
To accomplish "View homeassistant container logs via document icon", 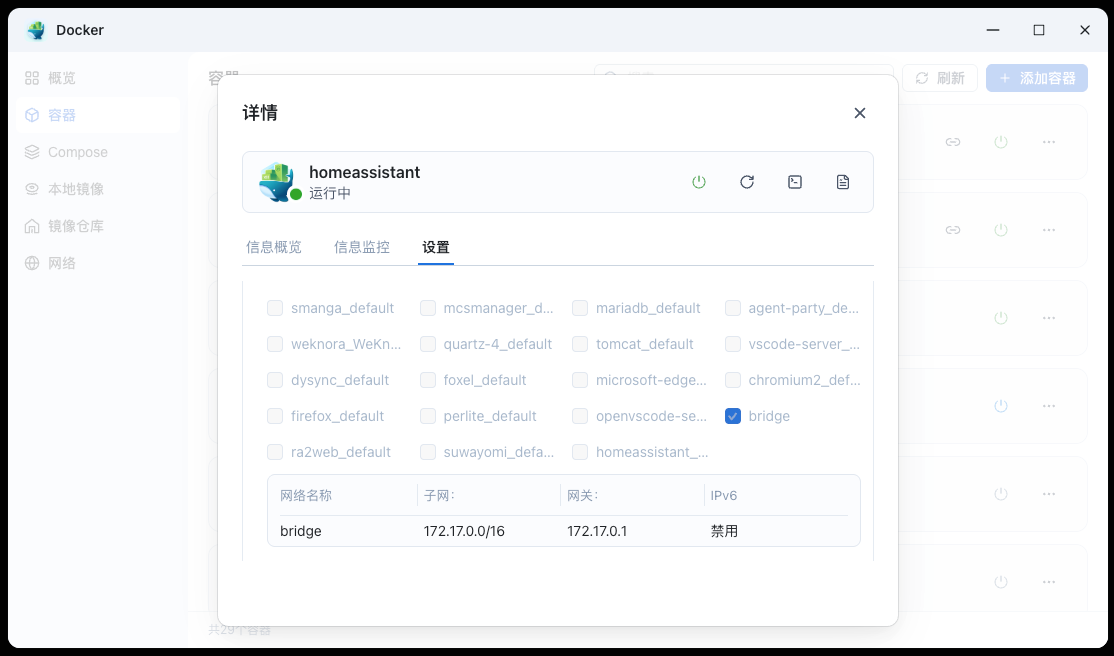I will pyautogui.click(x=843, y=181).
